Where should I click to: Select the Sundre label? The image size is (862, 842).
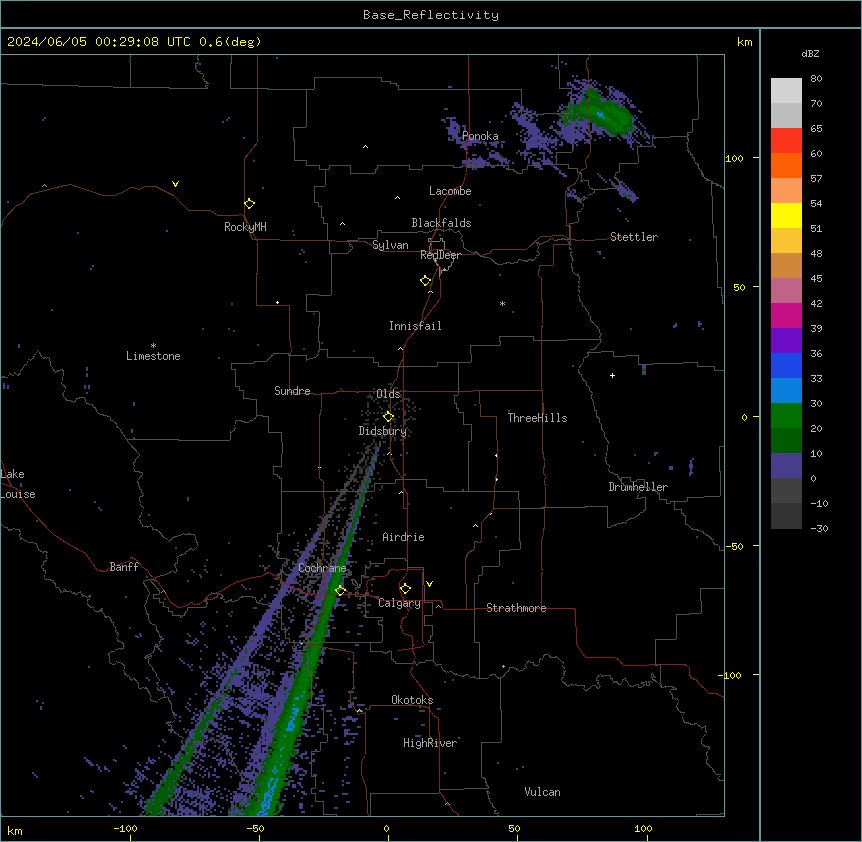292,391
